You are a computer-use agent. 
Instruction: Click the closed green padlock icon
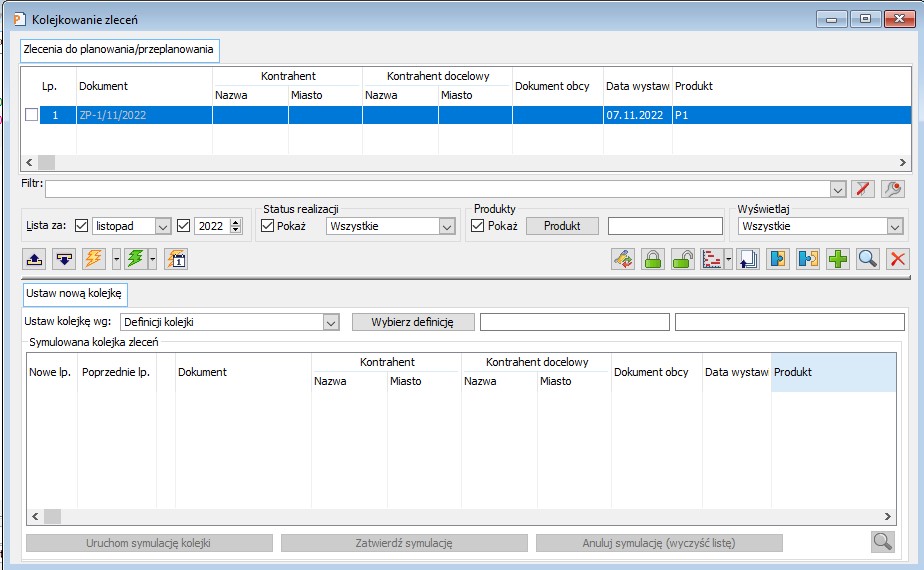[x=653, y=259]
